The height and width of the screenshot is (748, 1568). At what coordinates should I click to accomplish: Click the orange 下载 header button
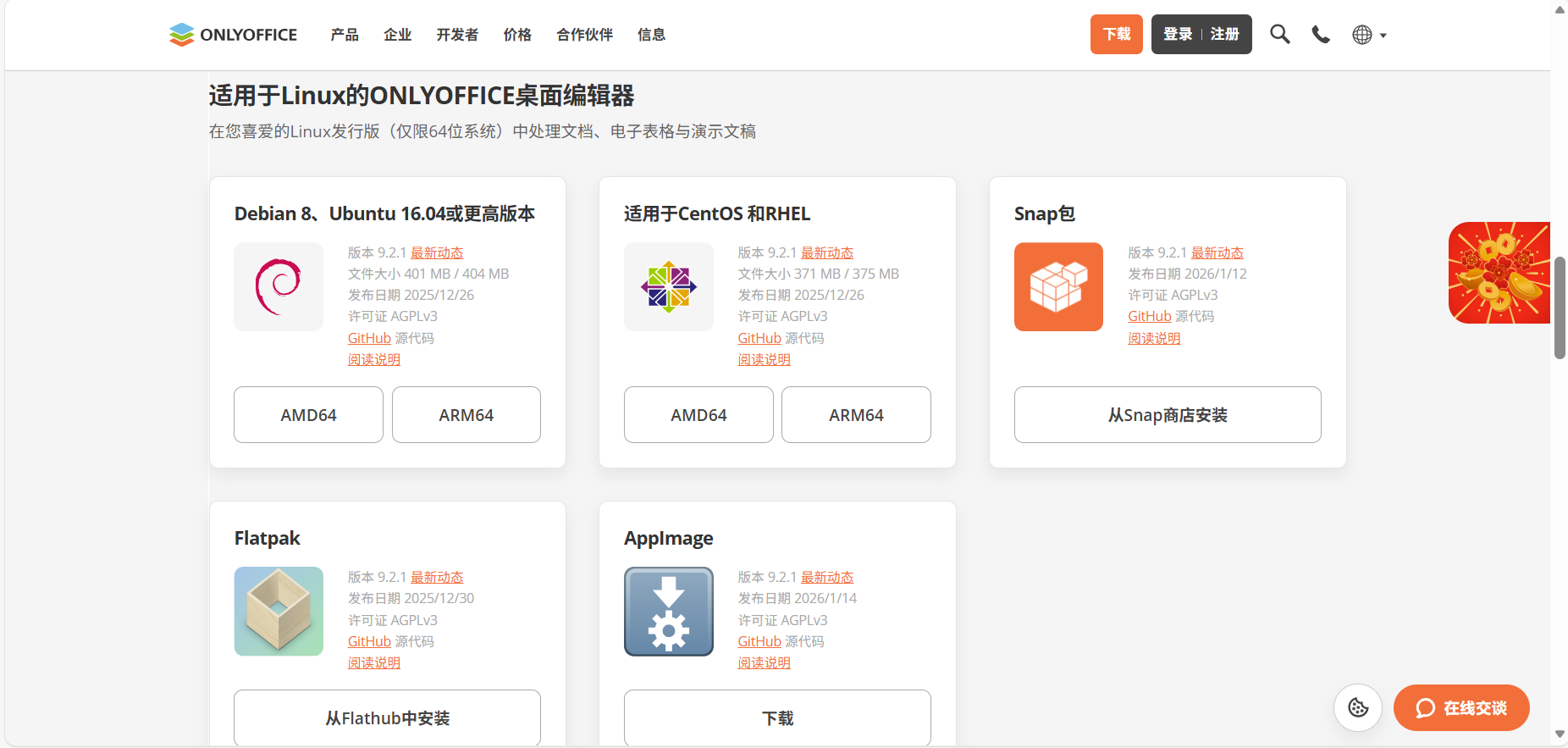pos(1117,35)
